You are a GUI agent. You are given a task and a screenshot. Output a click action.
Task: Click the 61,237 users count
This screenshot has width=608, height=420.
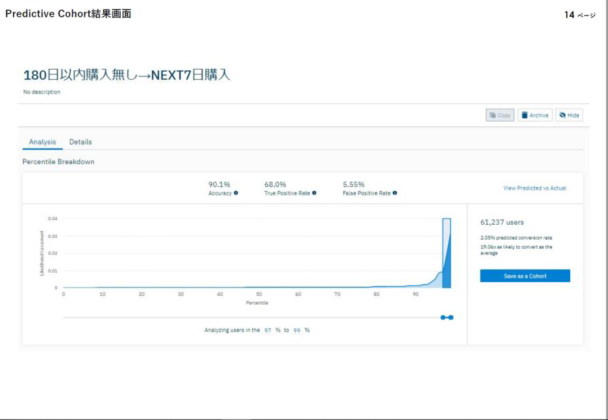503,222
